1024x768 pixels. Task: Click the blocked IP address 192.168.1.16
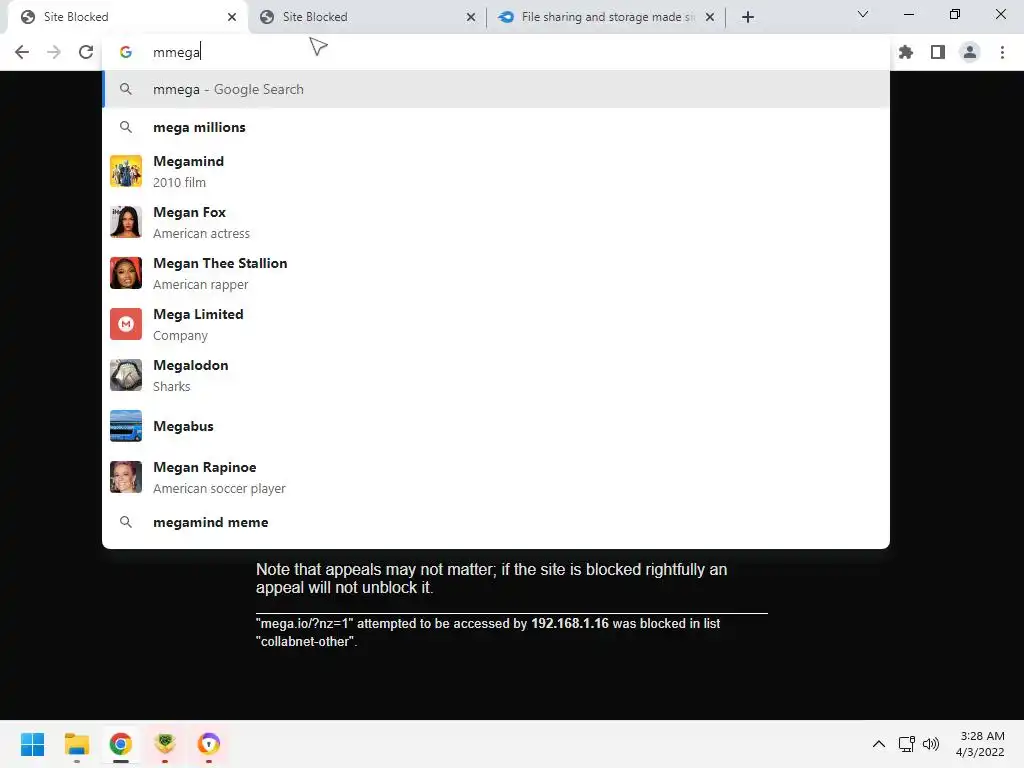569,624
